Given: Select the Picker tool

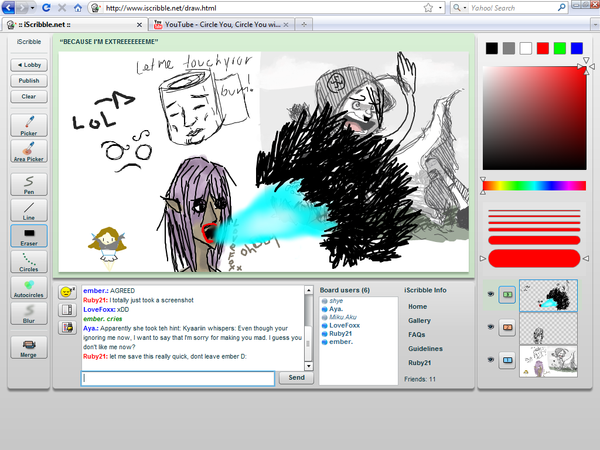Looking at the screenshot, I should 29,125.
